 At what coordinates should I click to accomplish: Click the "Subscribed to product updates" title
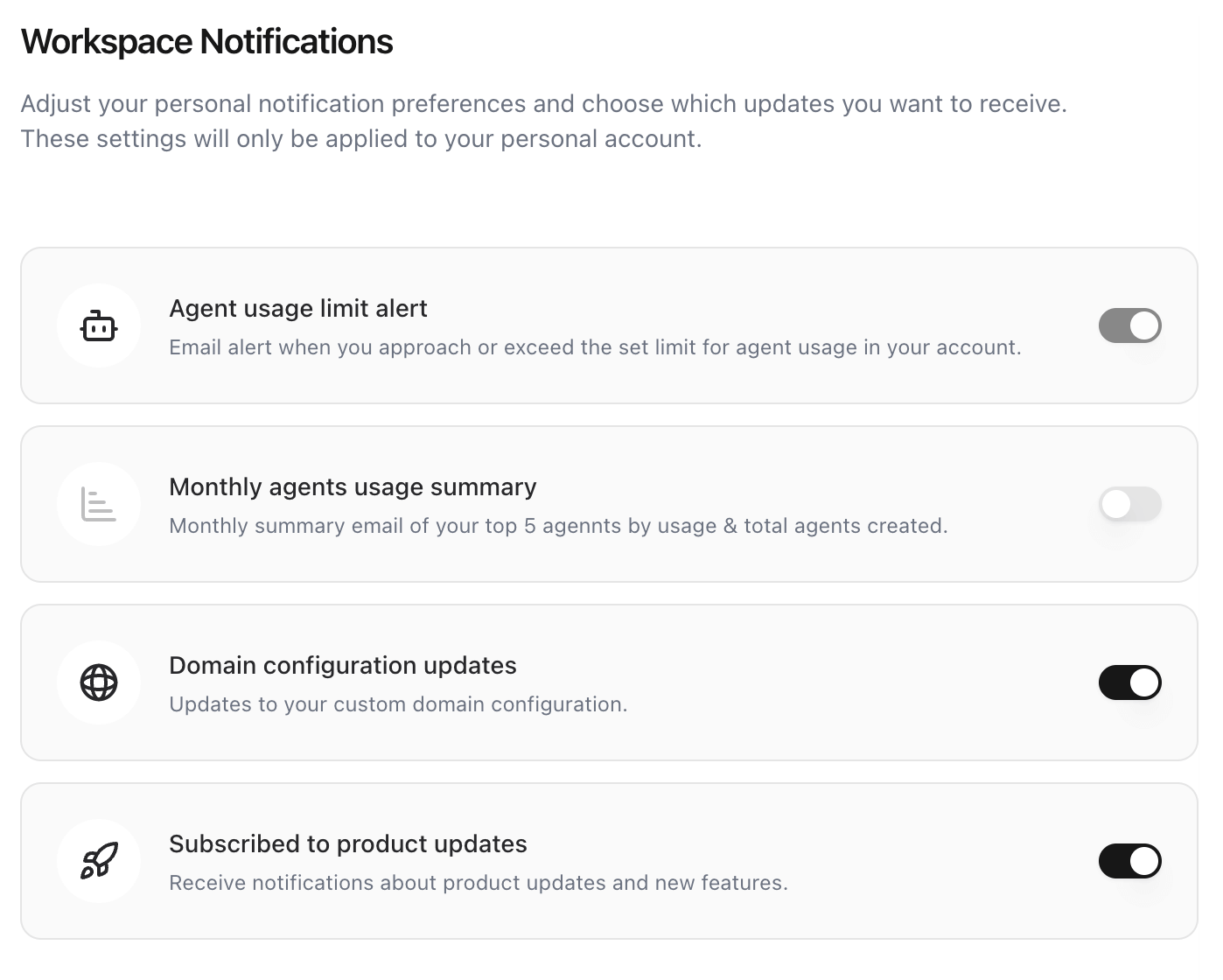pos(348,844)
